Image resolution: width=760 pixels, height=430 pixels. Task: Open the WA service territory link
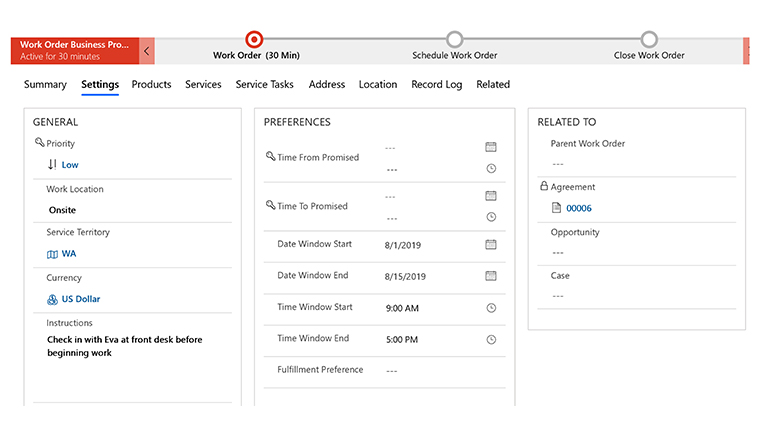click(69, 254)
